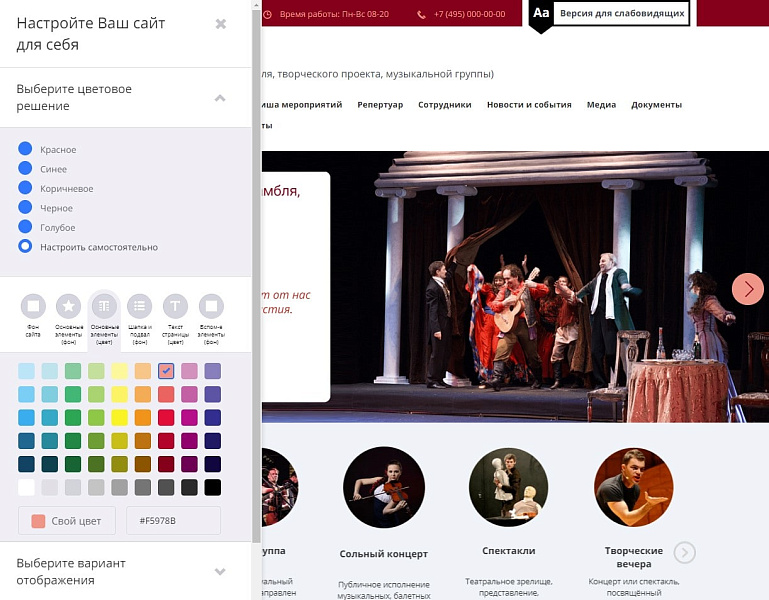Click 'Версия для слабовидящих' button
The width and height of the screenshot is (769, 600).
pyautogui.click(x=621, y=13)
